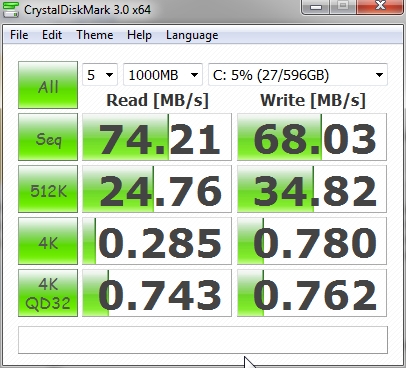Open the File menu
This screenshot has width=406, height=368.
pyautogui.click(x=19, y=35)
